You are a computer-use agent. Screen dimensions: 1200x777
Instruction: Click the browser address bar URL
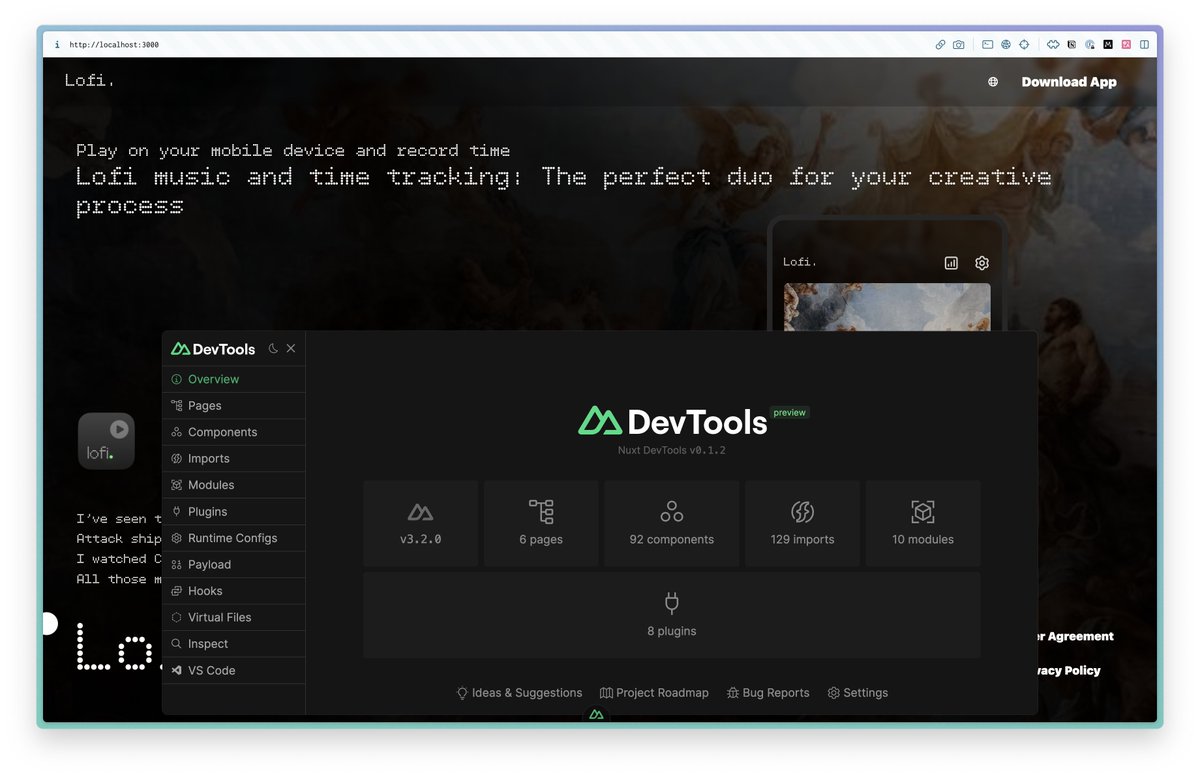(114, 45)
